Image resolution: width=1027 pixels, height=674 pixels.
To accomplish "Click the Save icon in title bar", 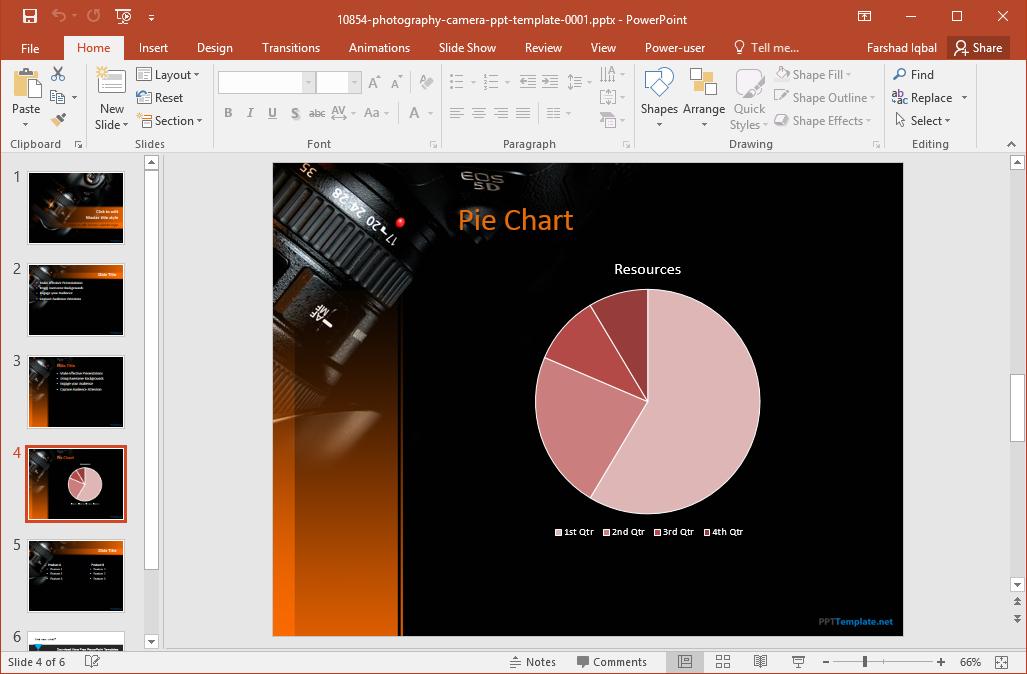I will click(x=29, y=16).
